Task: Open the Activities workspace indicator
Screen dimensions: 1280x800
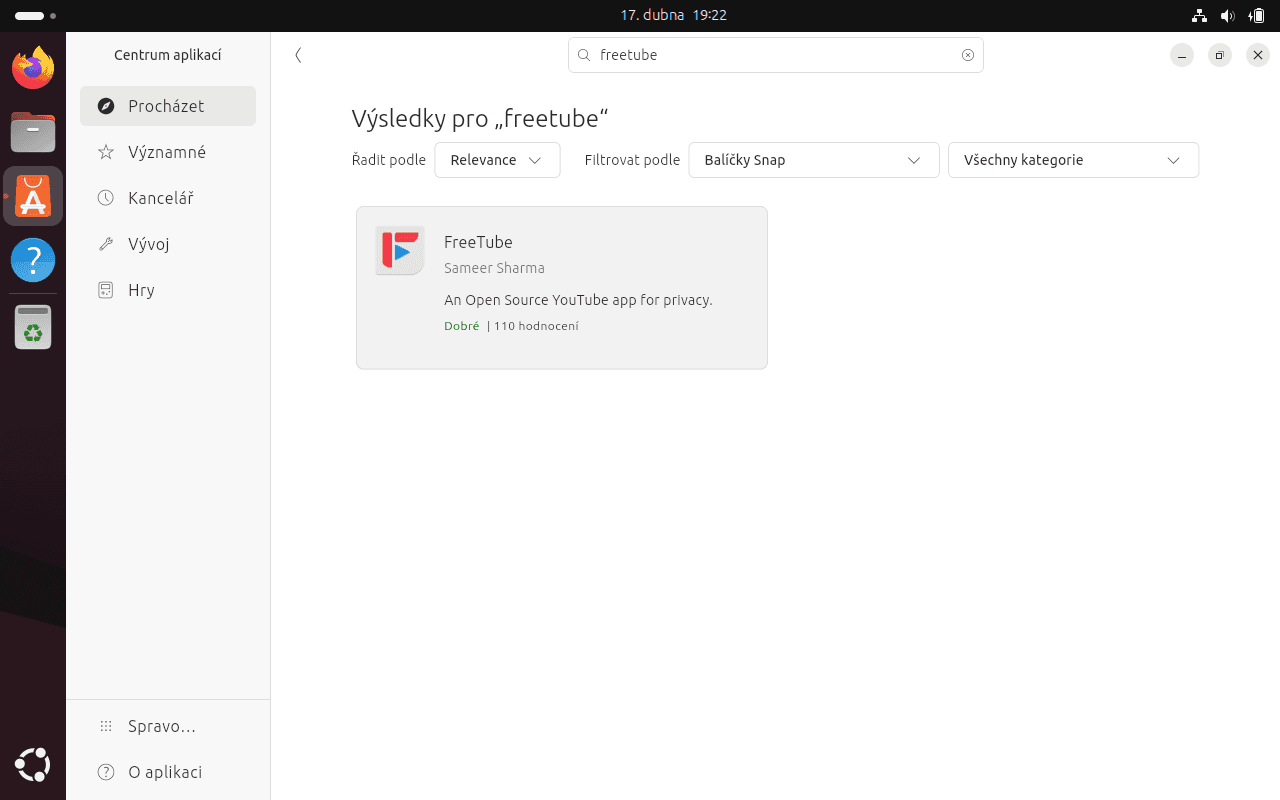Action: [35, 16]
